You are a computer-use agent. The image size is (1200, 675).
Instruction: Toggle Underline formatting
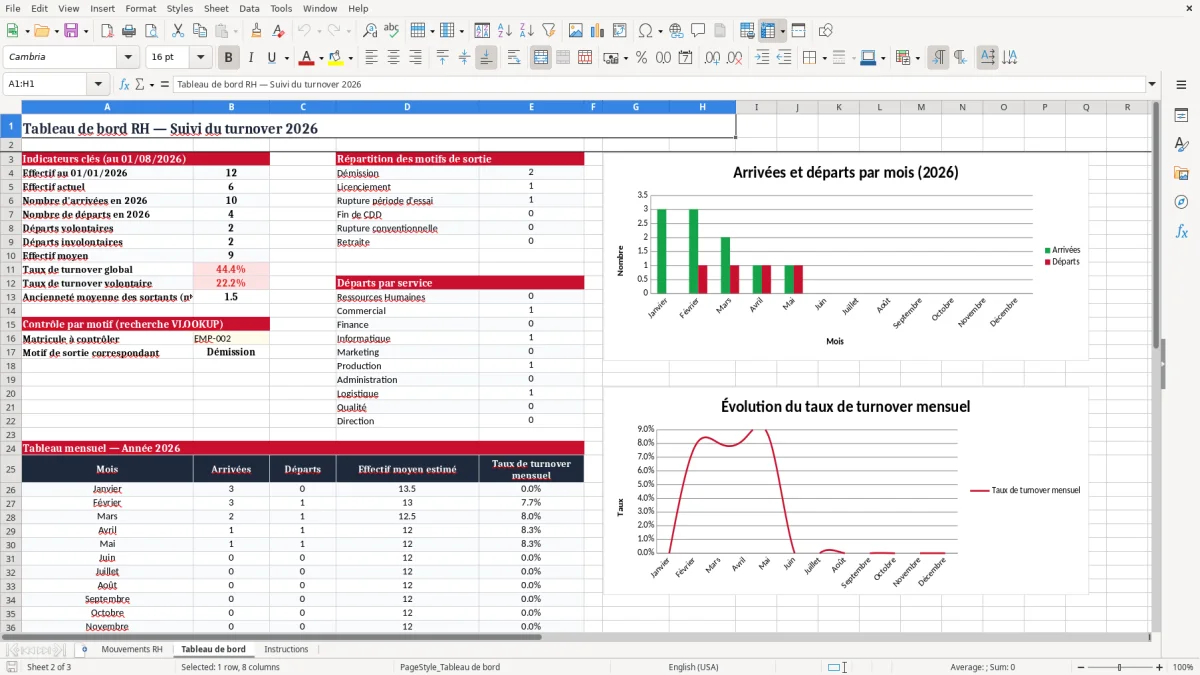point(272,58)
